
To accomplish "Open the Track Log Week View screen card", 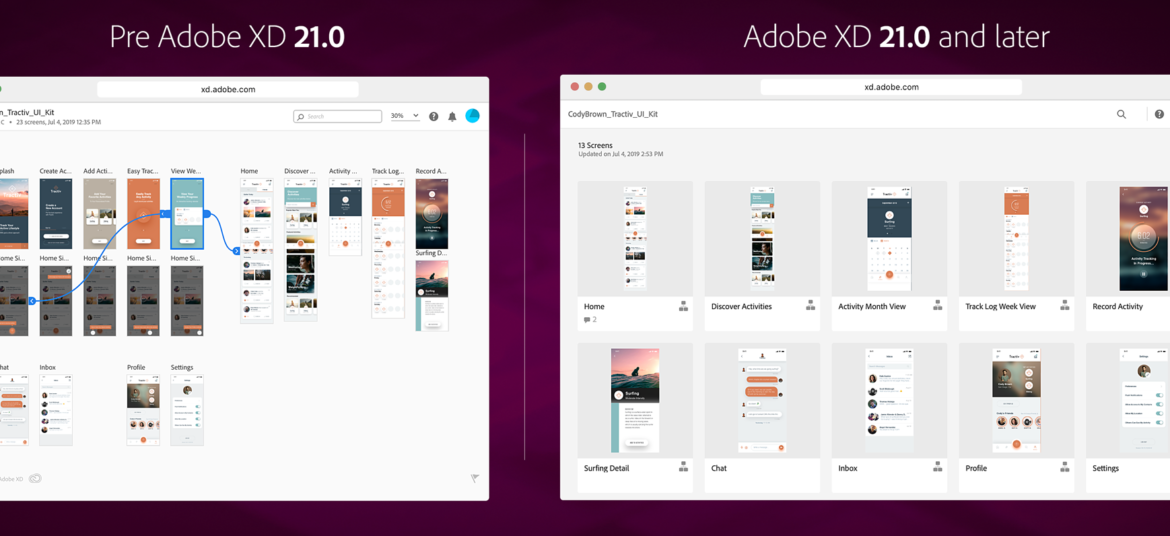I will click(x=1016, y=256).
